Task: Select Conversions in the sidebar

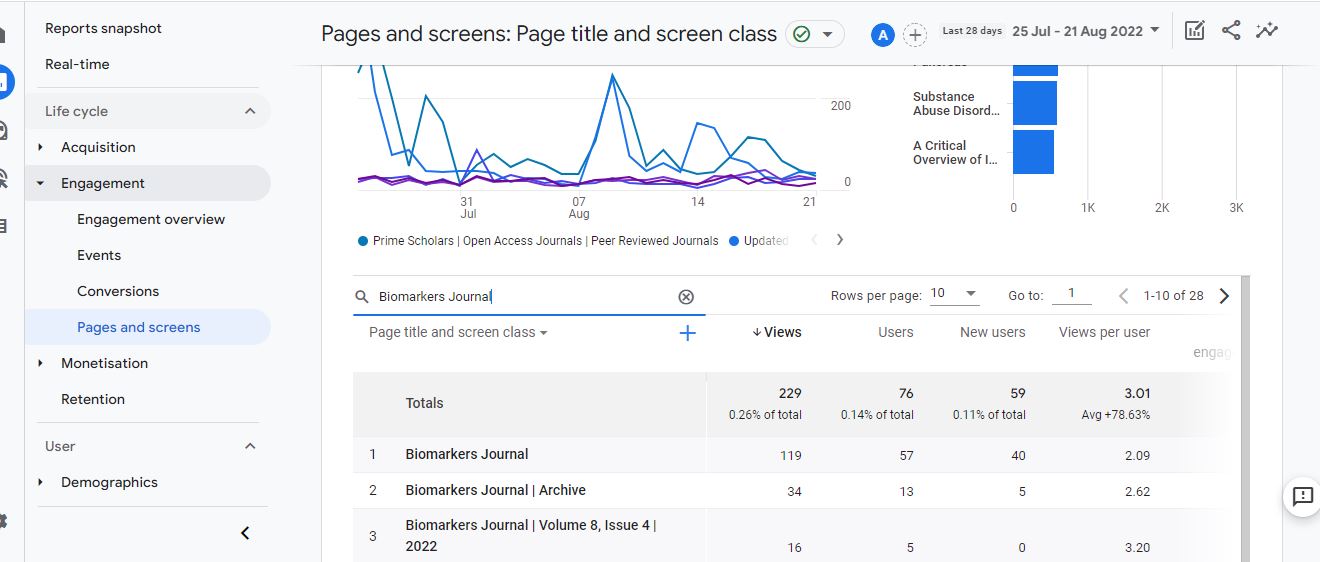Action: tap(118, 291)
